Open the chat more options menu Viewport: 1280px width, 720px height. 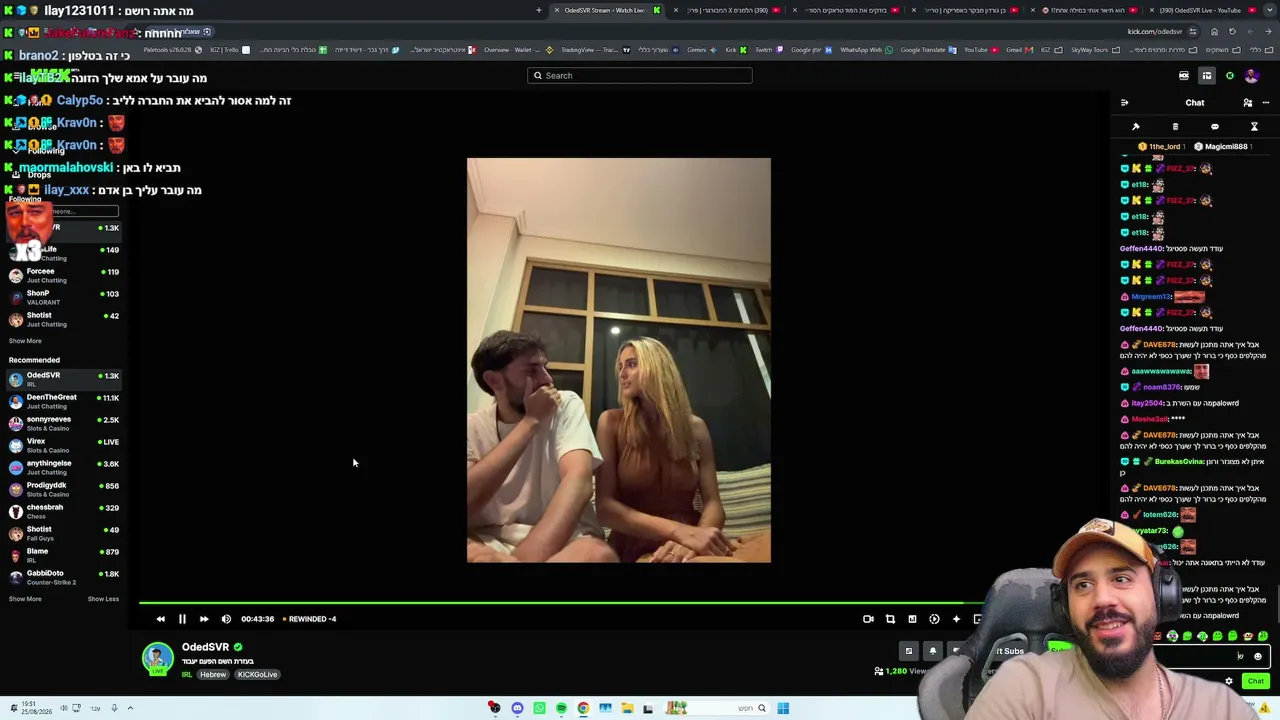tap(1265, 102)
